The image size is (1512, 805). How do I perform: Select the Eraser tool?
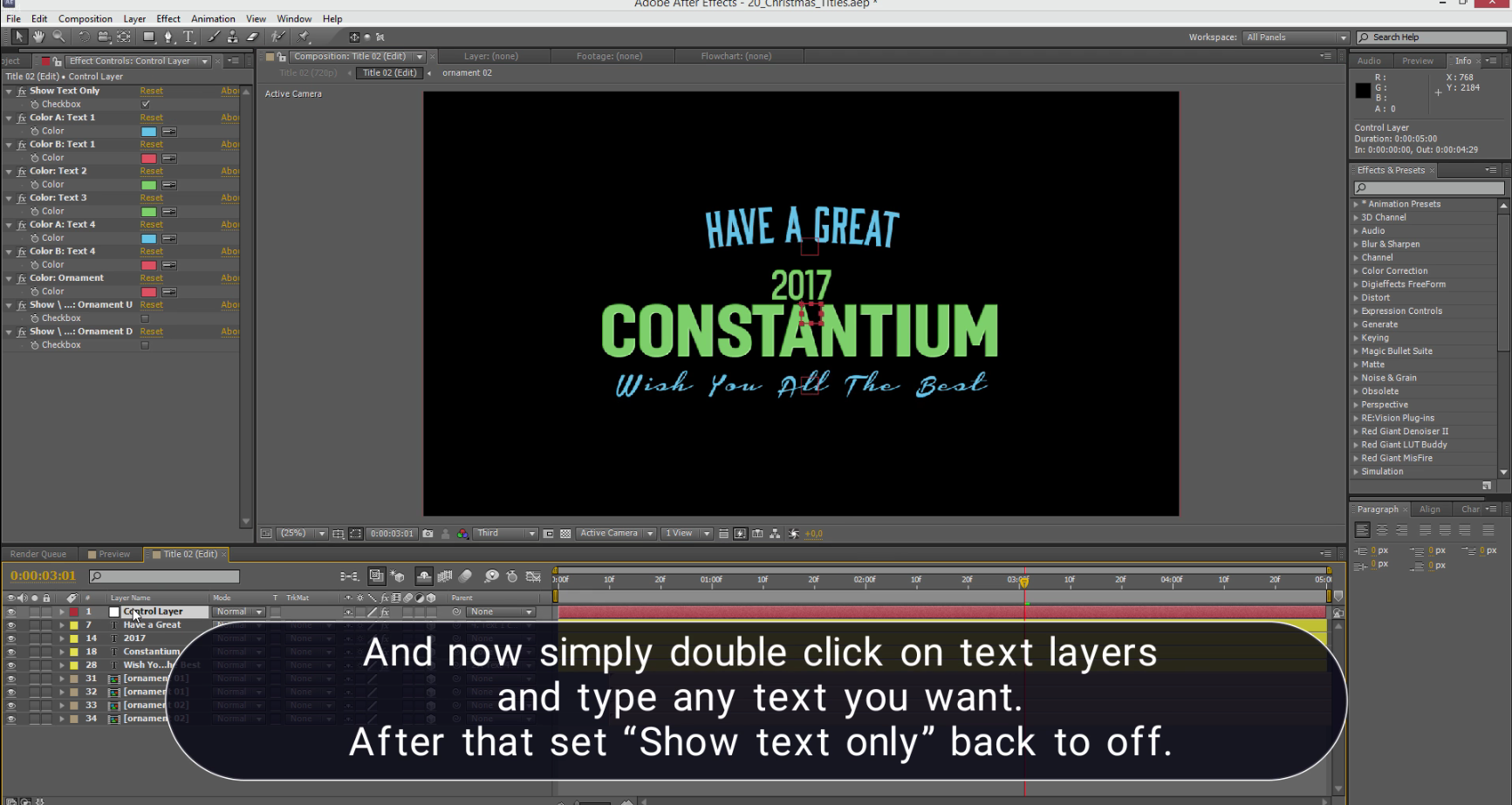click(x=253, y=37)
